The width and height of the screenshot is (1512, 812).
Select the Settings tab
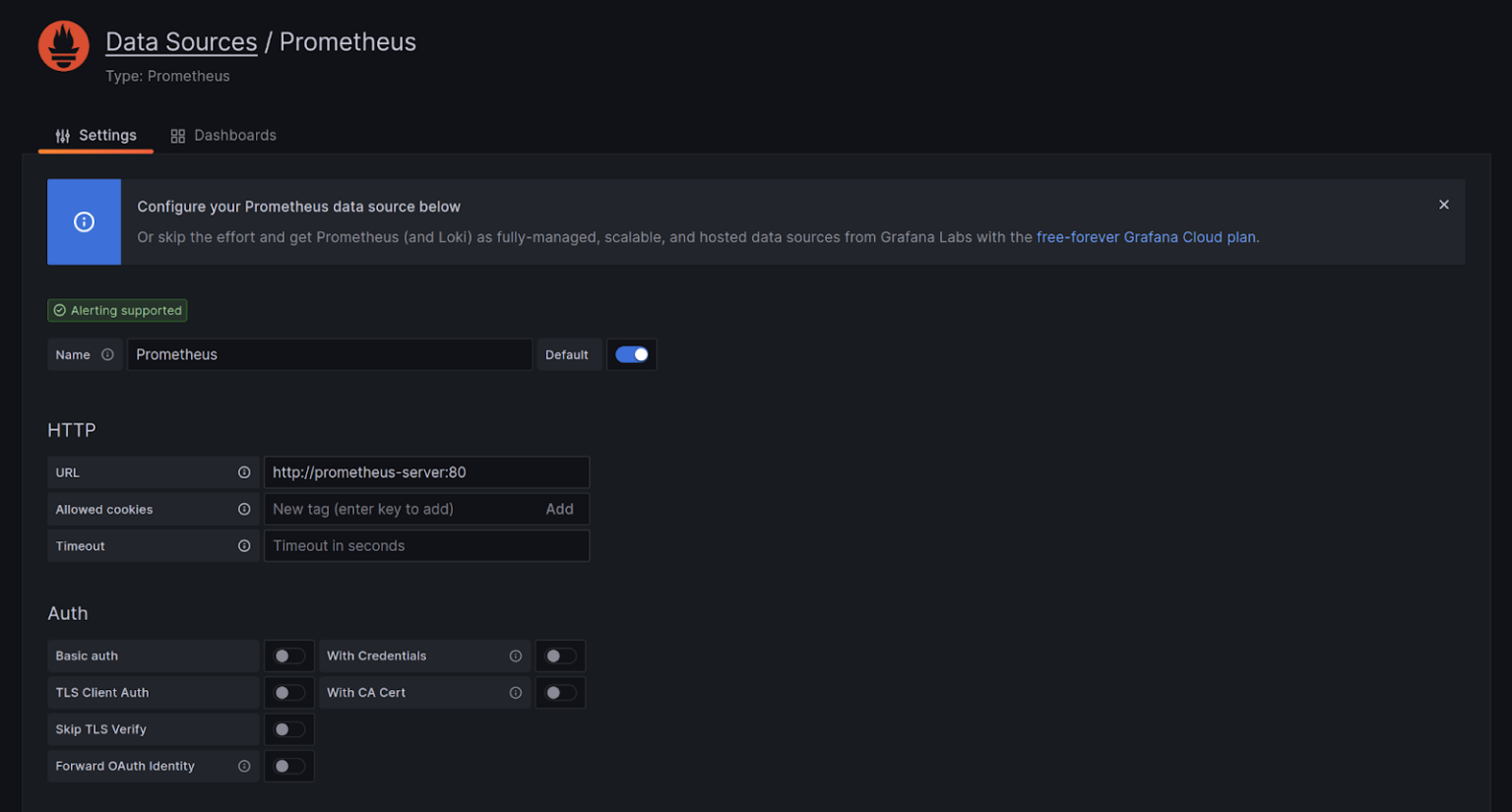(95, 135)
